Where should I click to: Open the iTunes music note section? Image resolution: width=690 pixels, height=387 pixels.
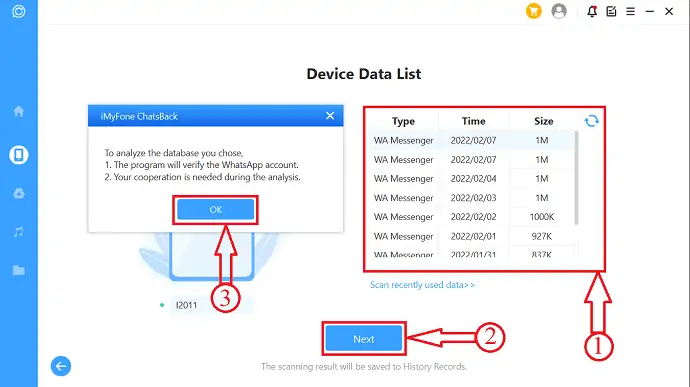18,232
